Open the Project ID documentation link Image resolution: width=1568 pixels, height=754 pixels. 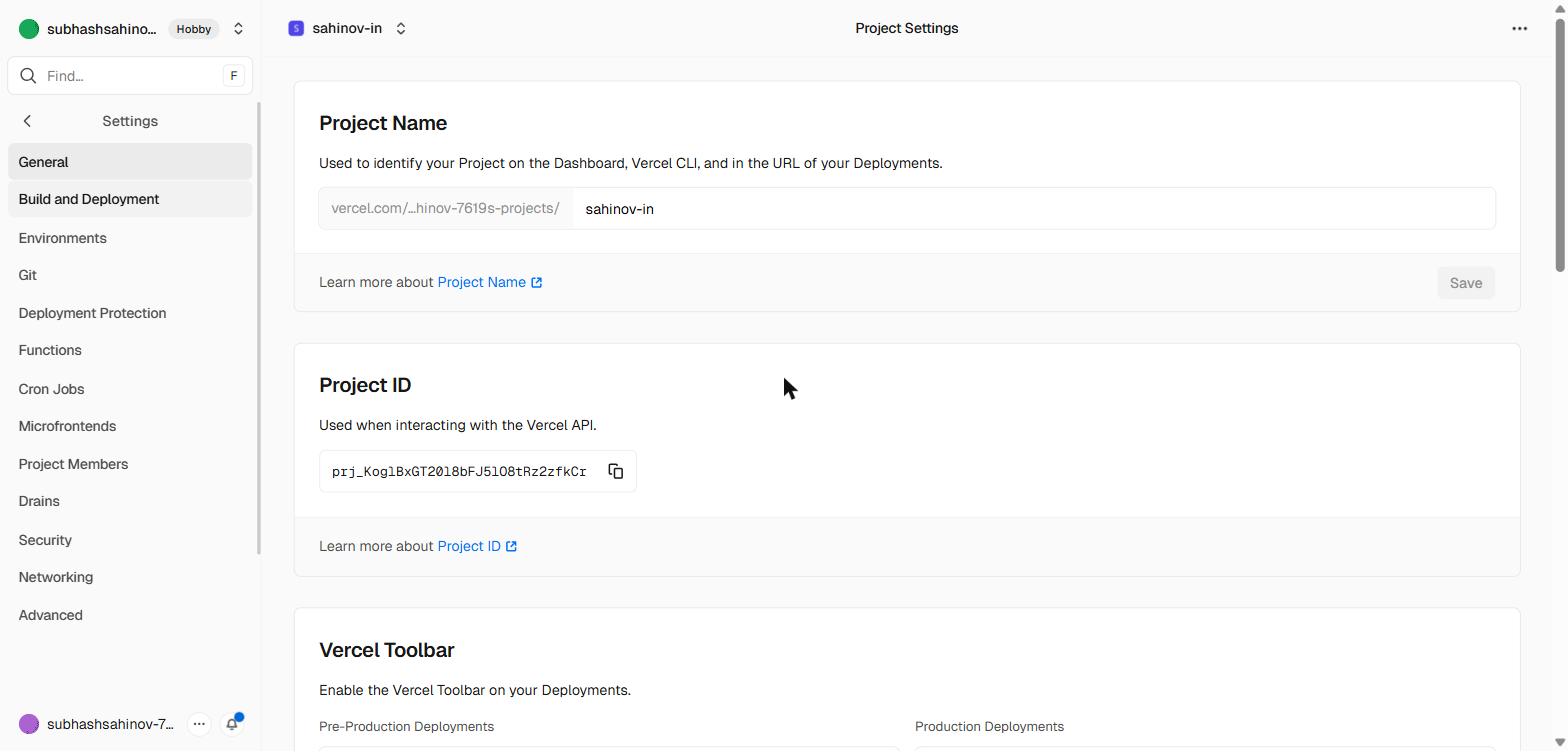coord(477,546)
